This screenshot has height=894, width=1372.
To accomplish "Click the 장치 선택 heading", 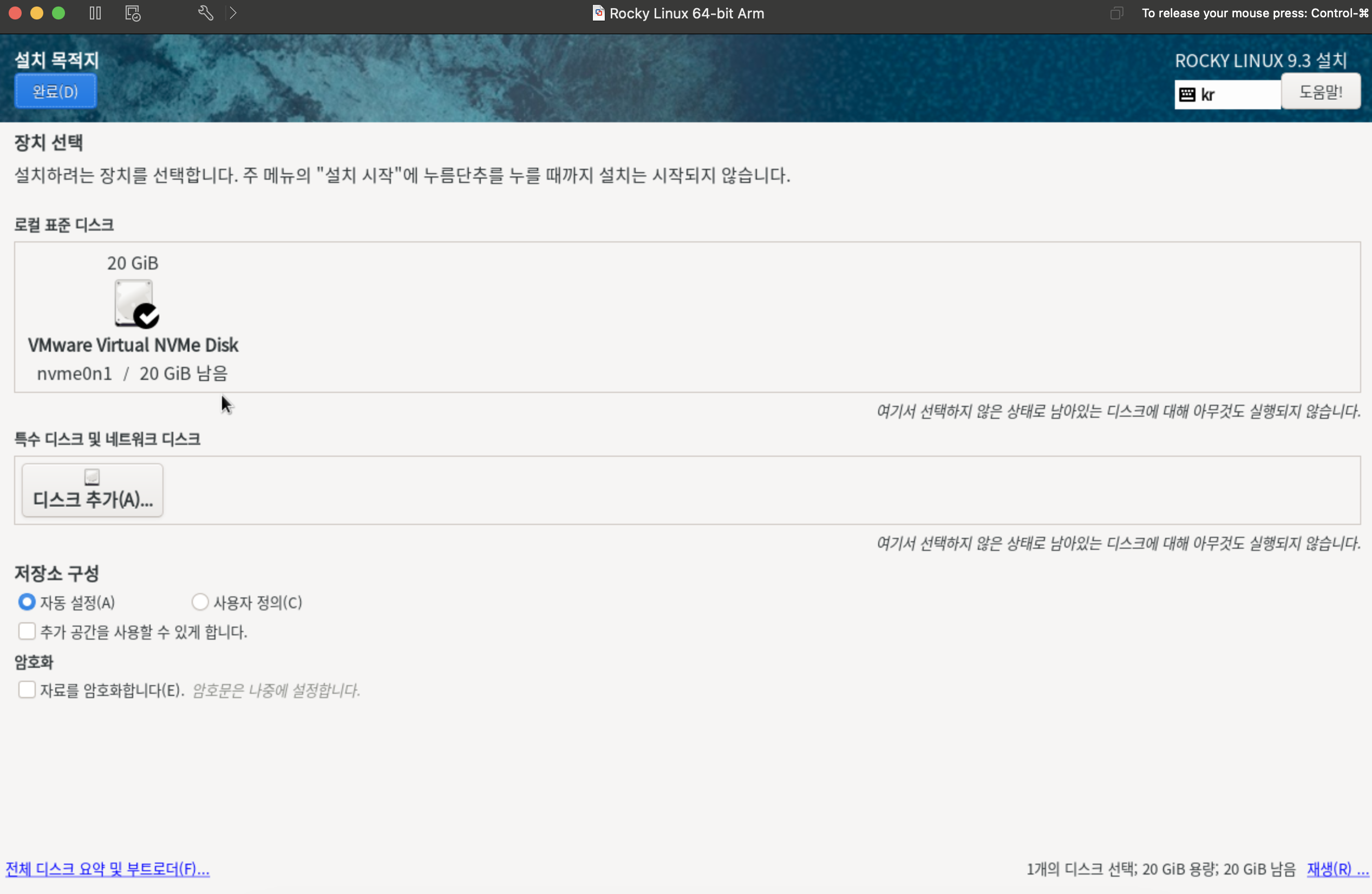I will (x=48, y=142).
